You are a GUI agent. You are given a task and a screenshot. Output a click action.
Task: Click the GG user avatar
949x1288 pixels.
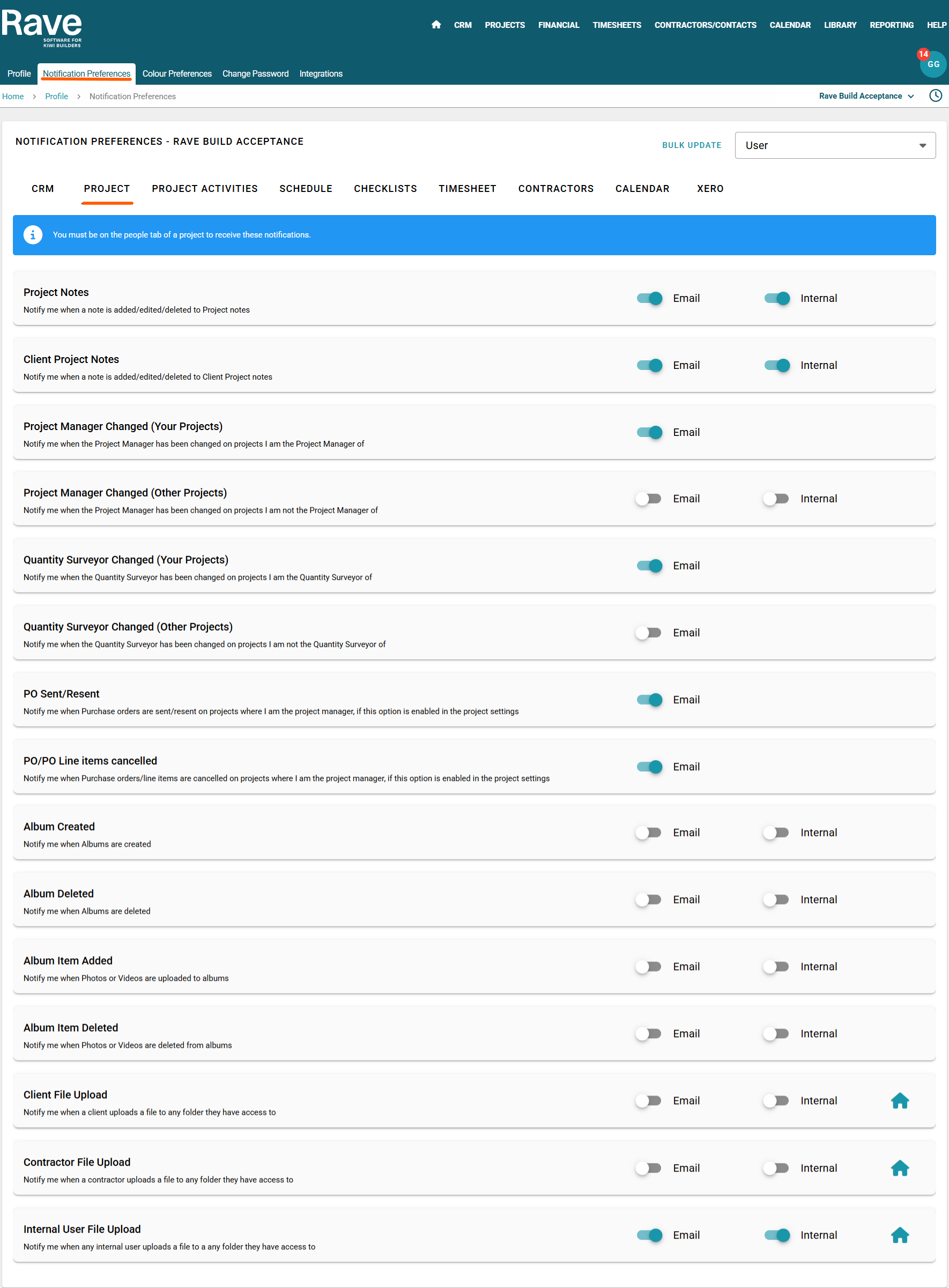click(x=933, y=64)
